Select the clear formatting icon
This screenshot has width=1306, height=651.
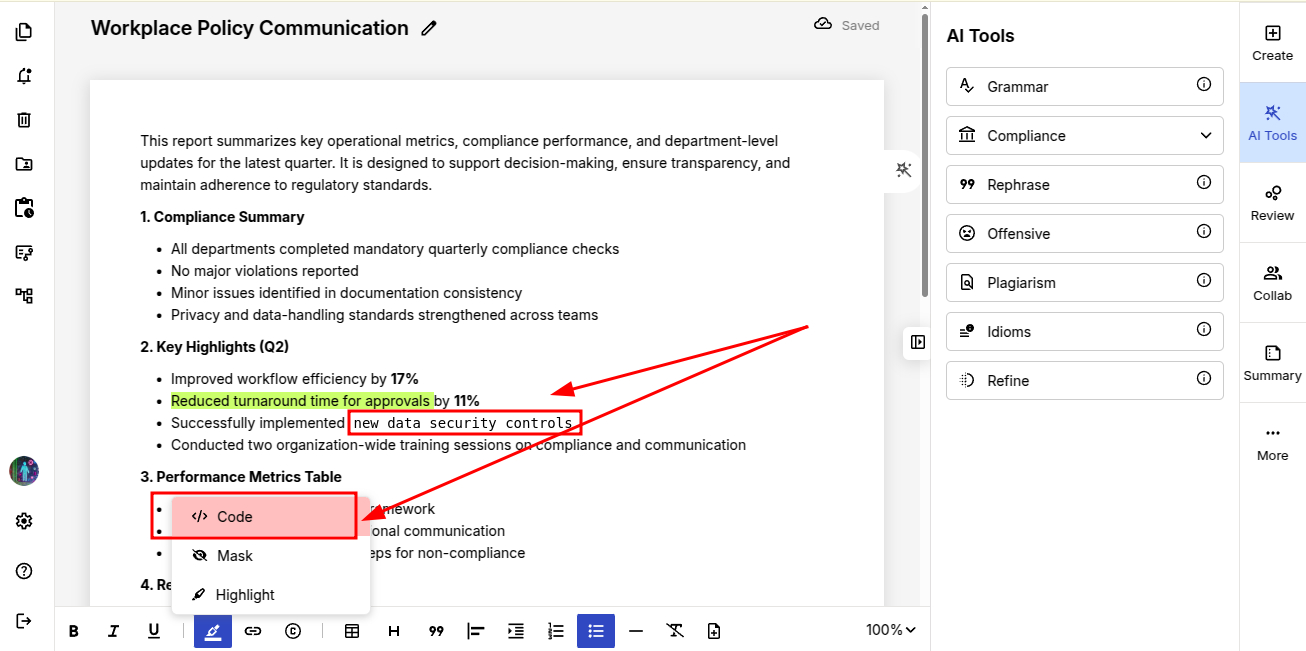click(675, 631)
